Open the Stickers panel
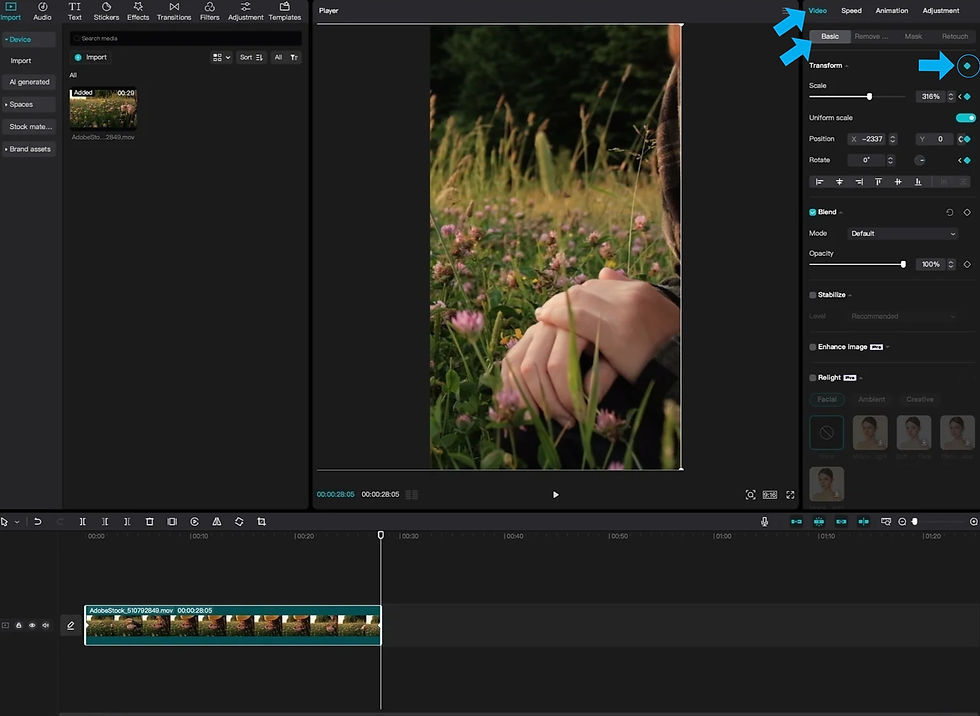The image size is (980, 716). pos(106,10)
